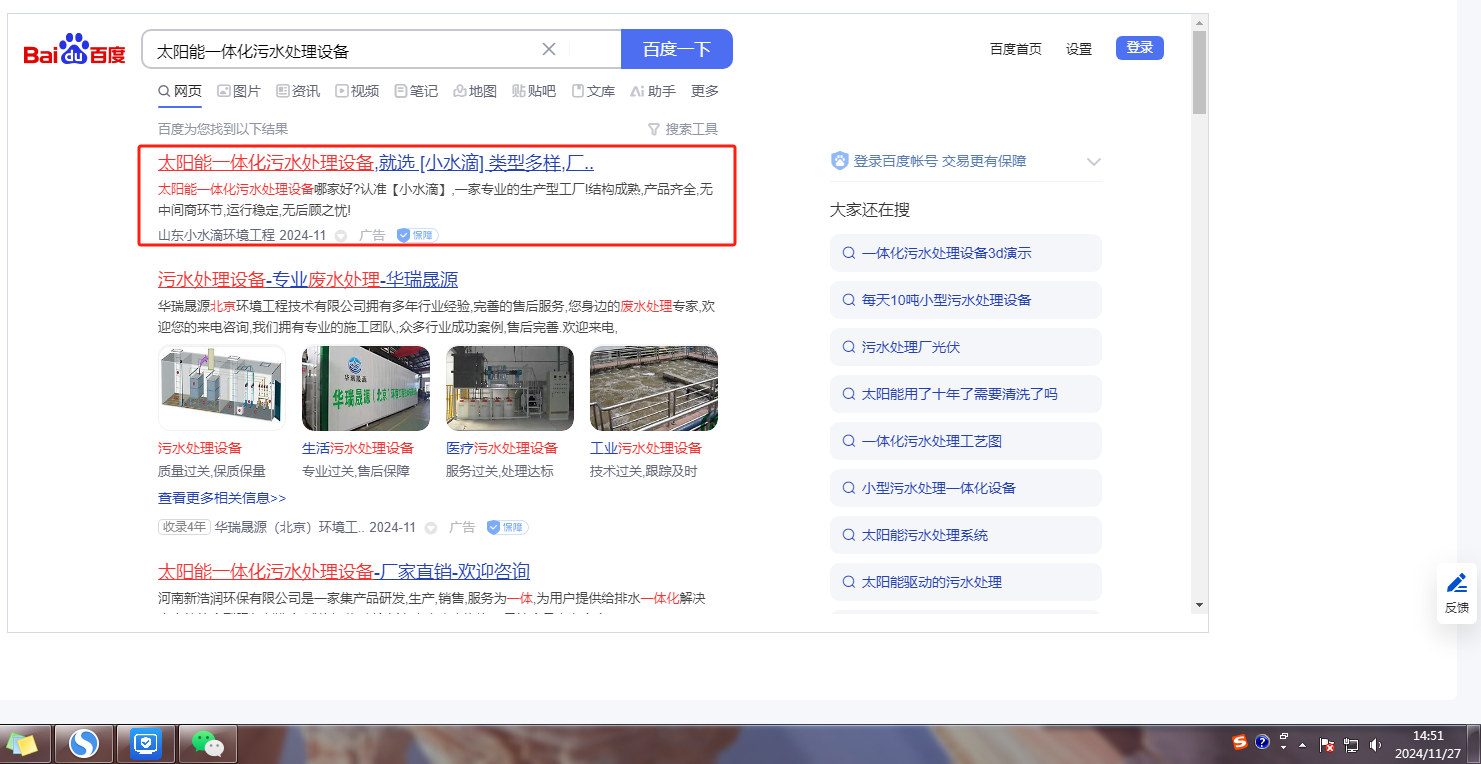This screenshot has width=1481, height=764.
Task: Clear the search box with the X icon
Action: 549,49
